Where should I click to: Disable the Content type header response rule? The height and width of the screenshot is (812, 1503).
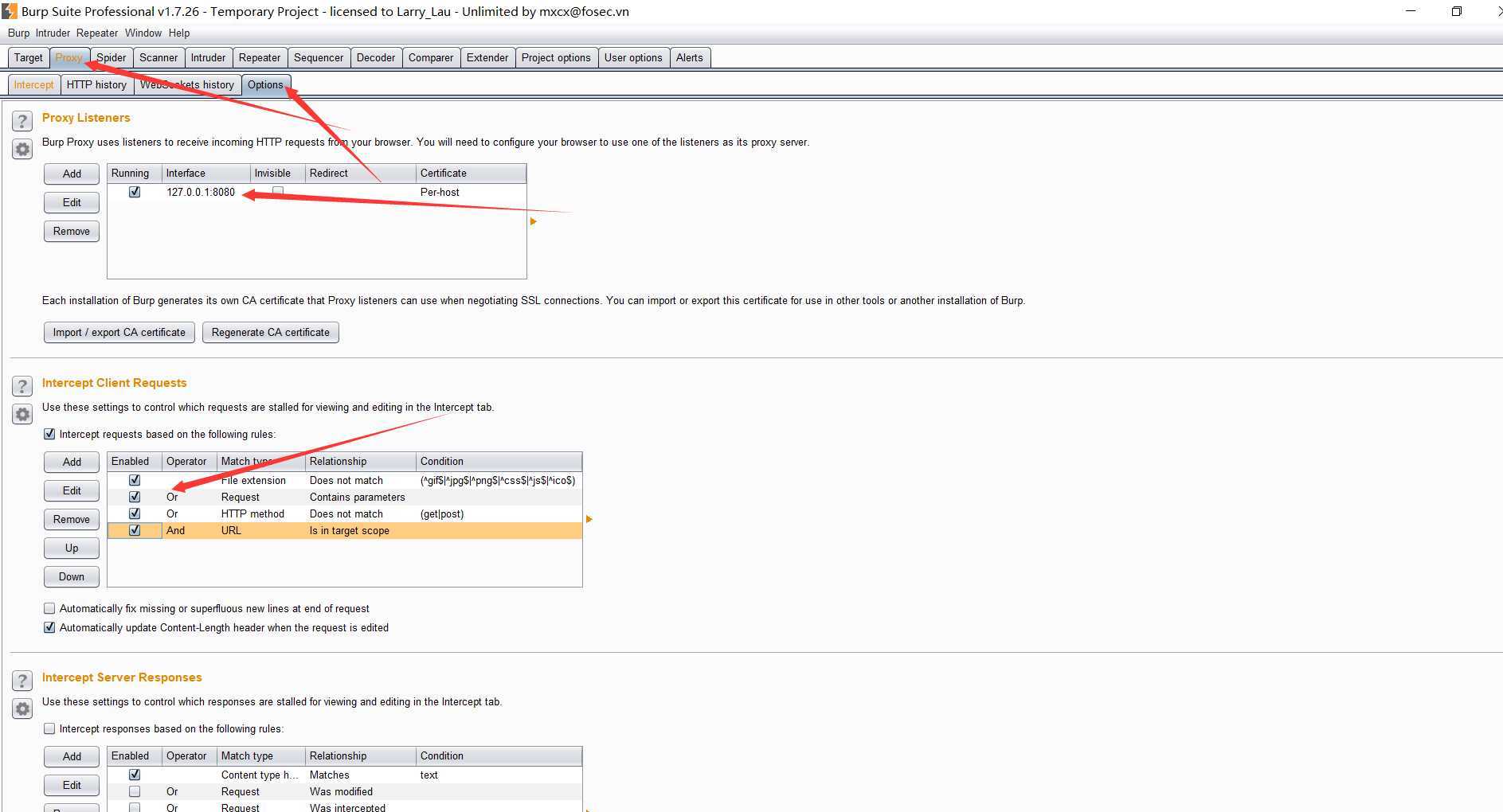click(135, 775)
